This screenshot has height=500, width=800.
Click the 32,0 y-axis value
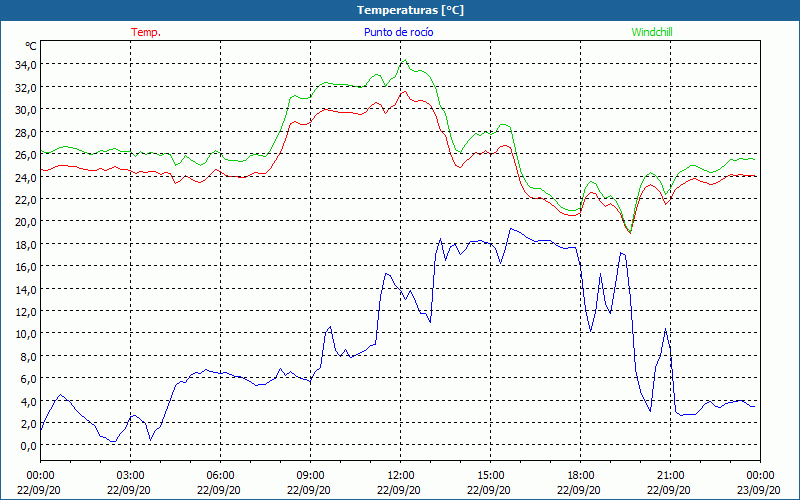pos(26,87)
